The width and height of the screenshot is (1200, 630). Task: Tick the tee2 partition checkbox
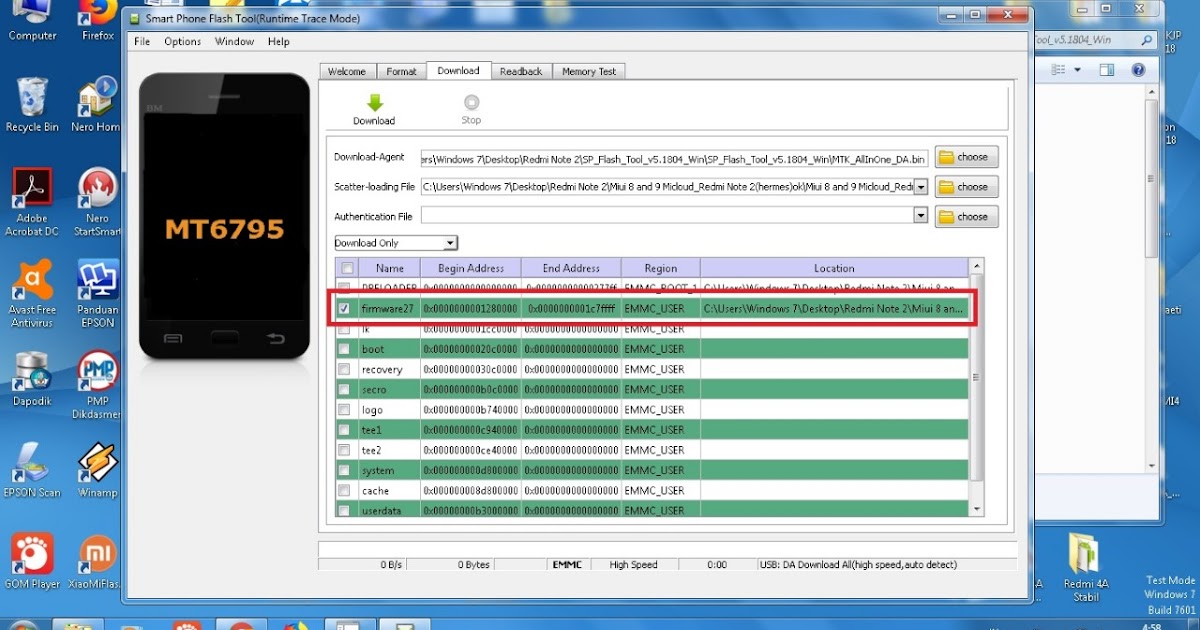click(344, 450)
